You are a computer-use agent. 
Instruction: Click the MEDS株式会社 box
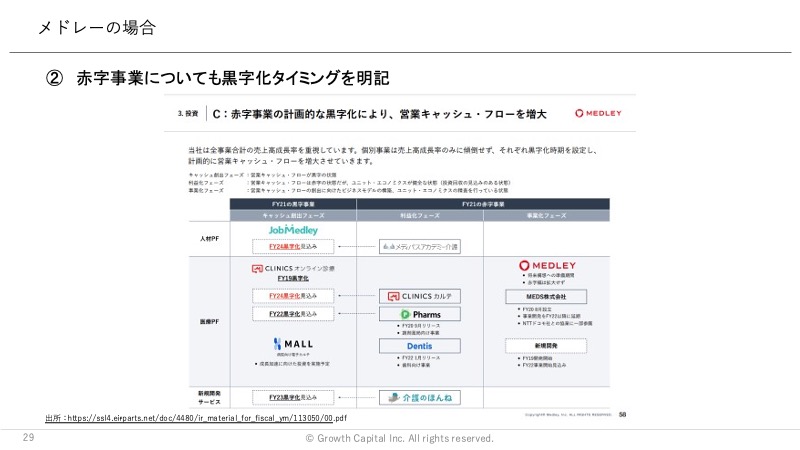click(x=546, y=296)
